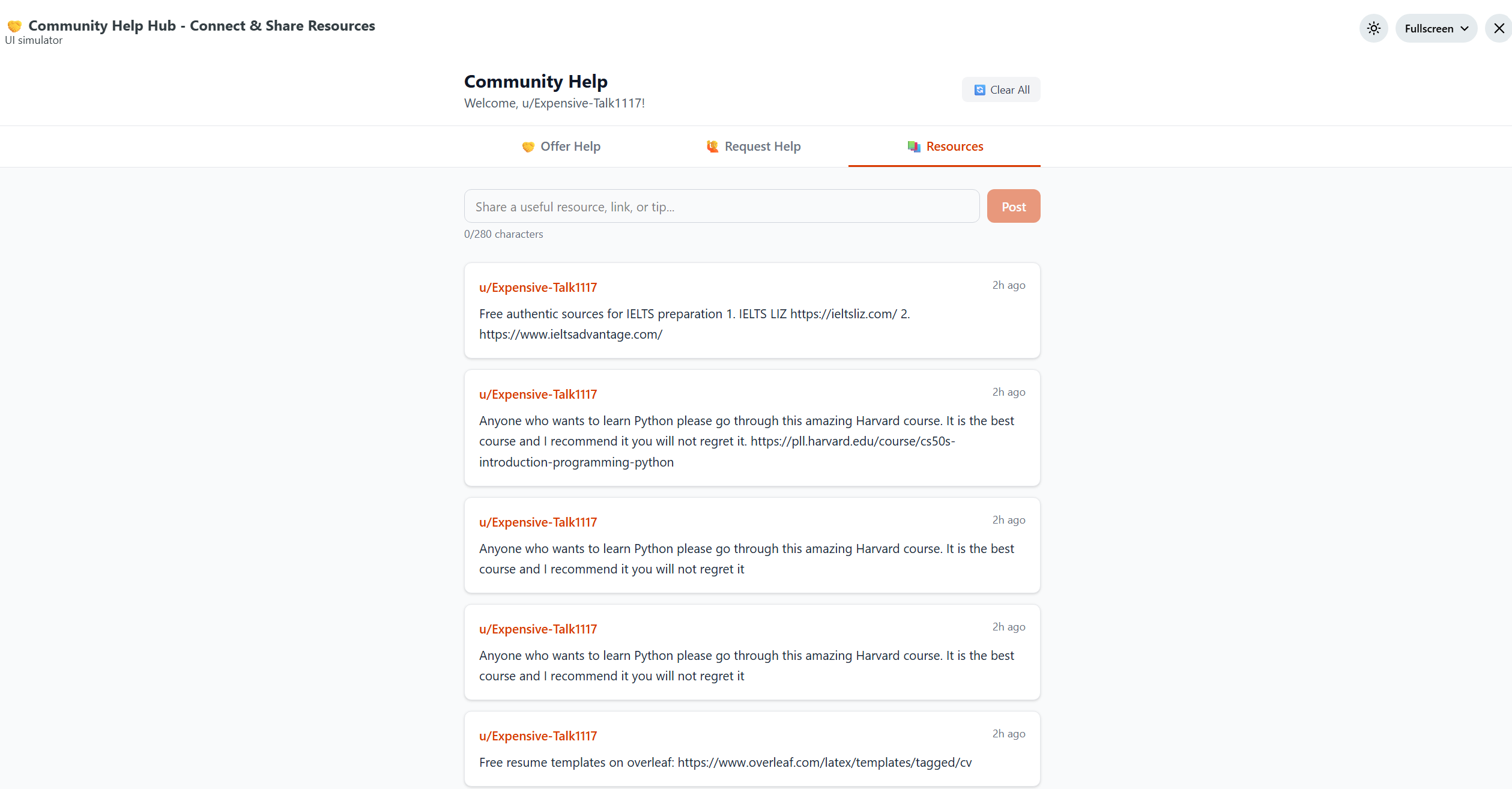Click the books icon on Resources tab
The width and height of the screenshot is (1512, 789).
pyautogui.click(x=914, y=147)
